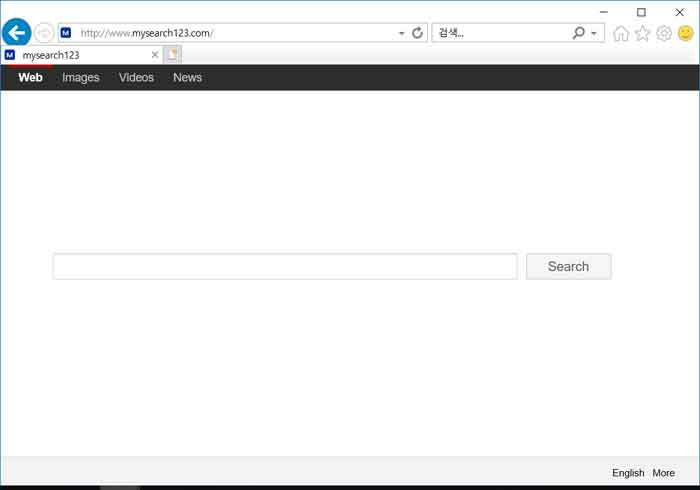Close the mysearch123 tab
This screenshot has height=490, width=700.
pos(155,55)
